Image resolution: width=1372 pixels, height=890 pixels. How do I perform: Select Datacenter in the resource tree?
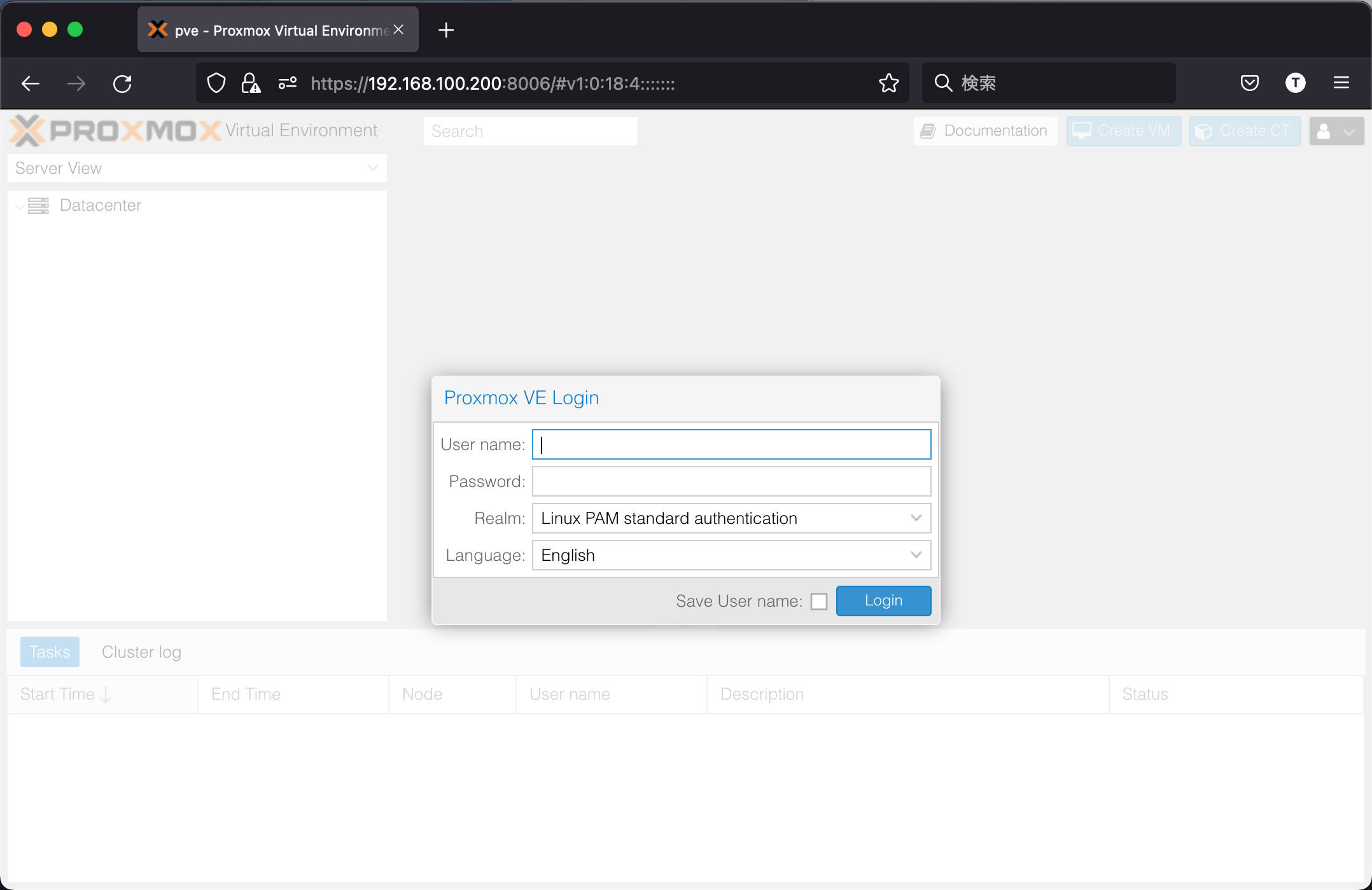pos(100,205)
